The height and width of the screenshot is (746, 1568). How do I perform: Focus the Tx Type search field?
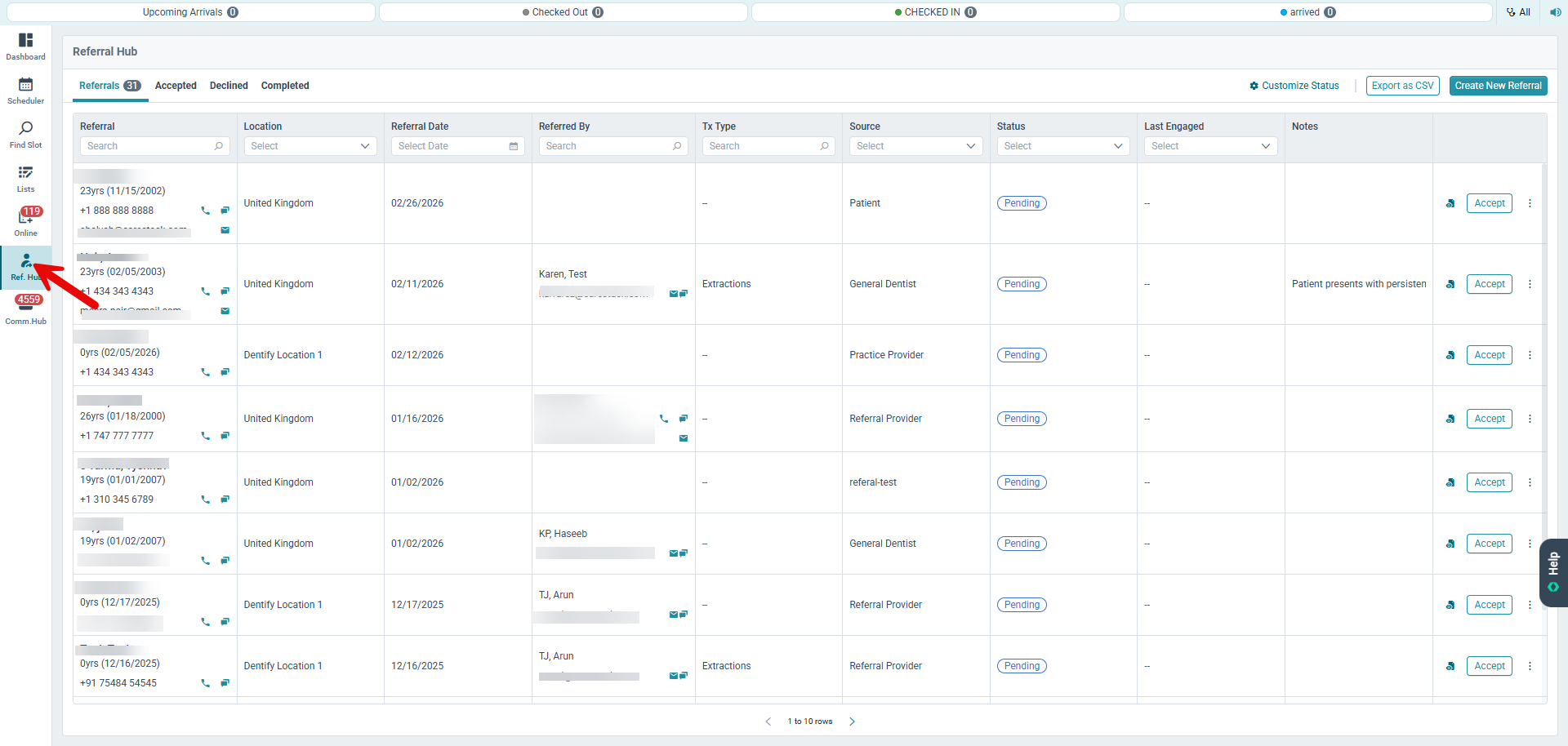point(768,146)
